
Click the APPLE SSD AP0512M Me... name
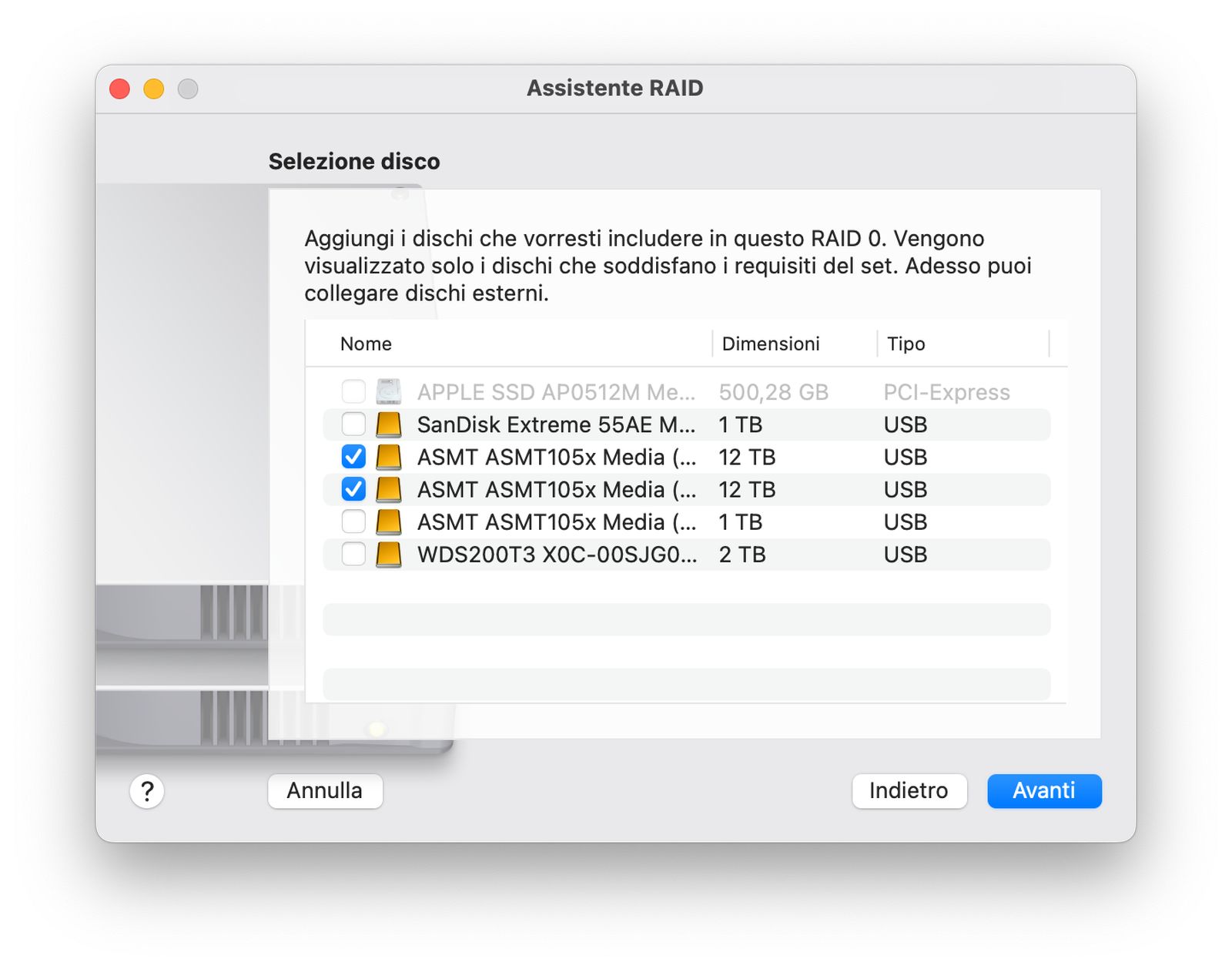(556, 392)
